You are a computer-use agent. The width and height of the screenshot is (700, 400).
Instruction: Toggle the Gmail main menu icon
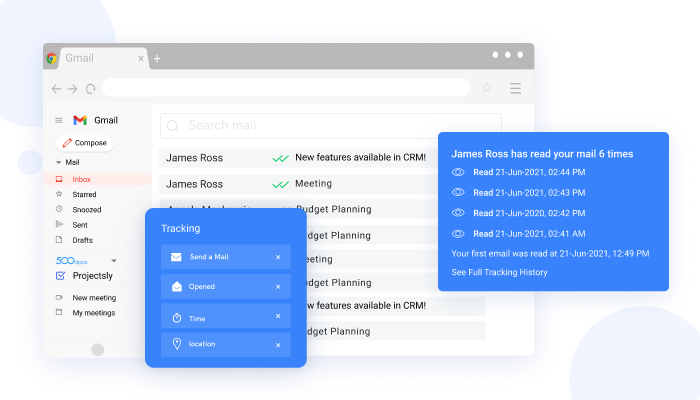pos(58,120)
